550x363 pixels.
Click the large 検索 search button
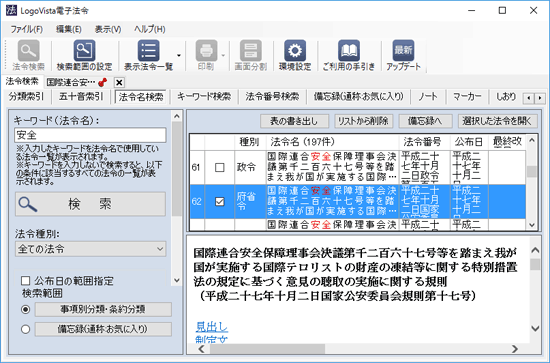coord(90,204)
